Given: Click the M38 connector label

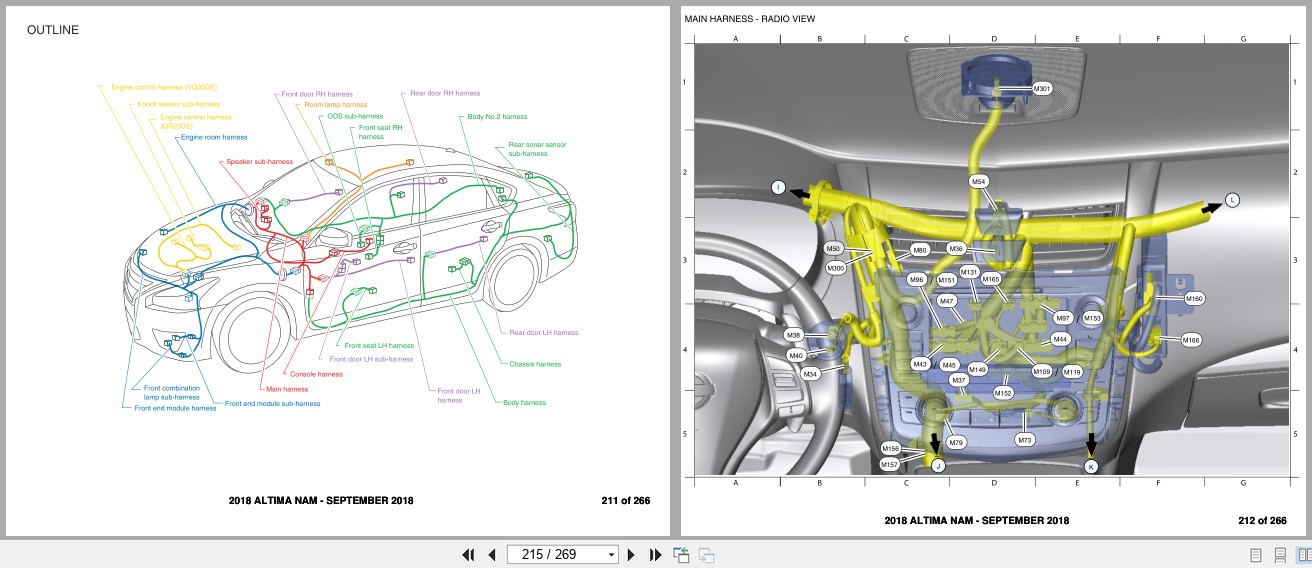Looking at the screenshot, I should point(793,335).
